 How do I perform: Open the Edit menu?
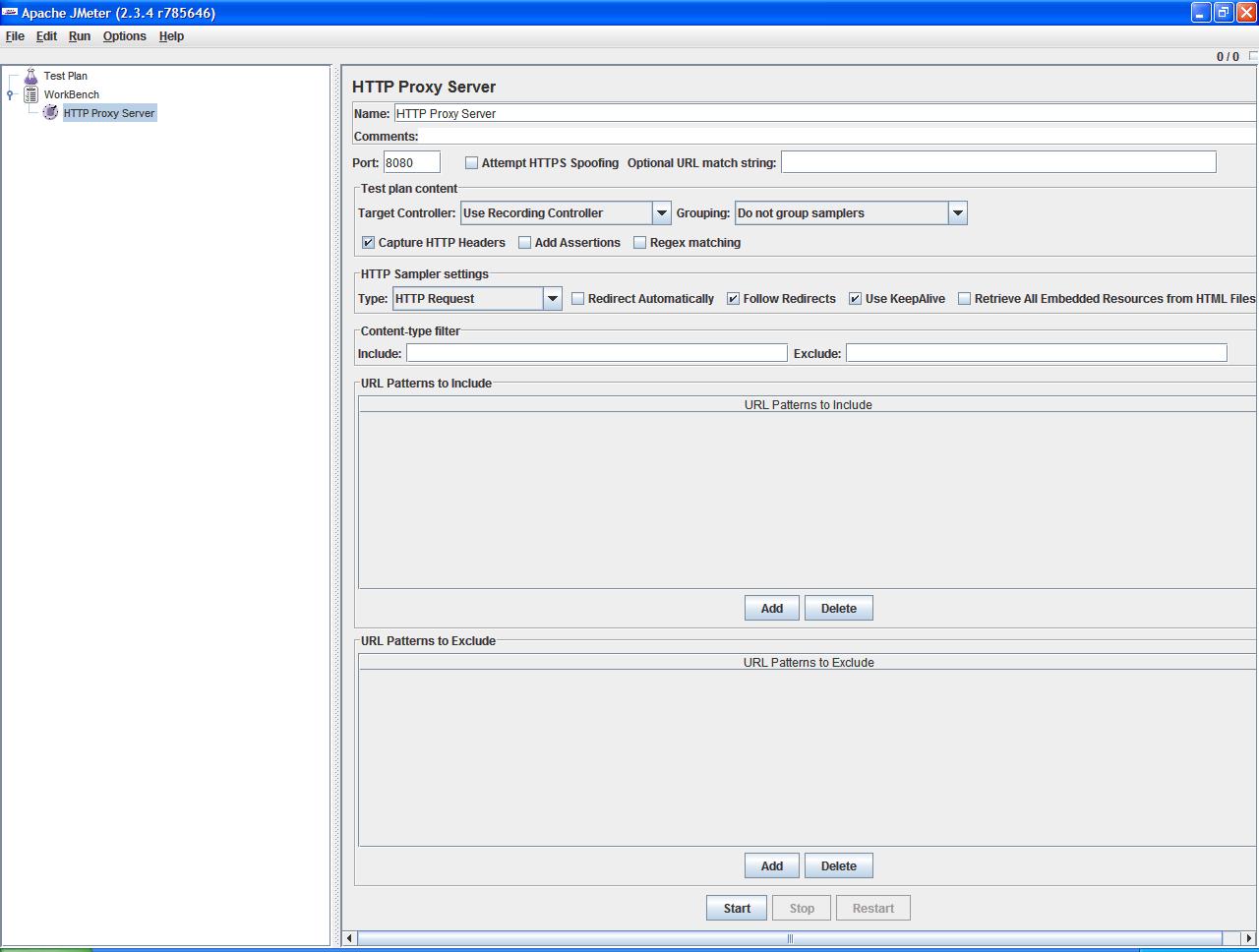tap(46, 36)
